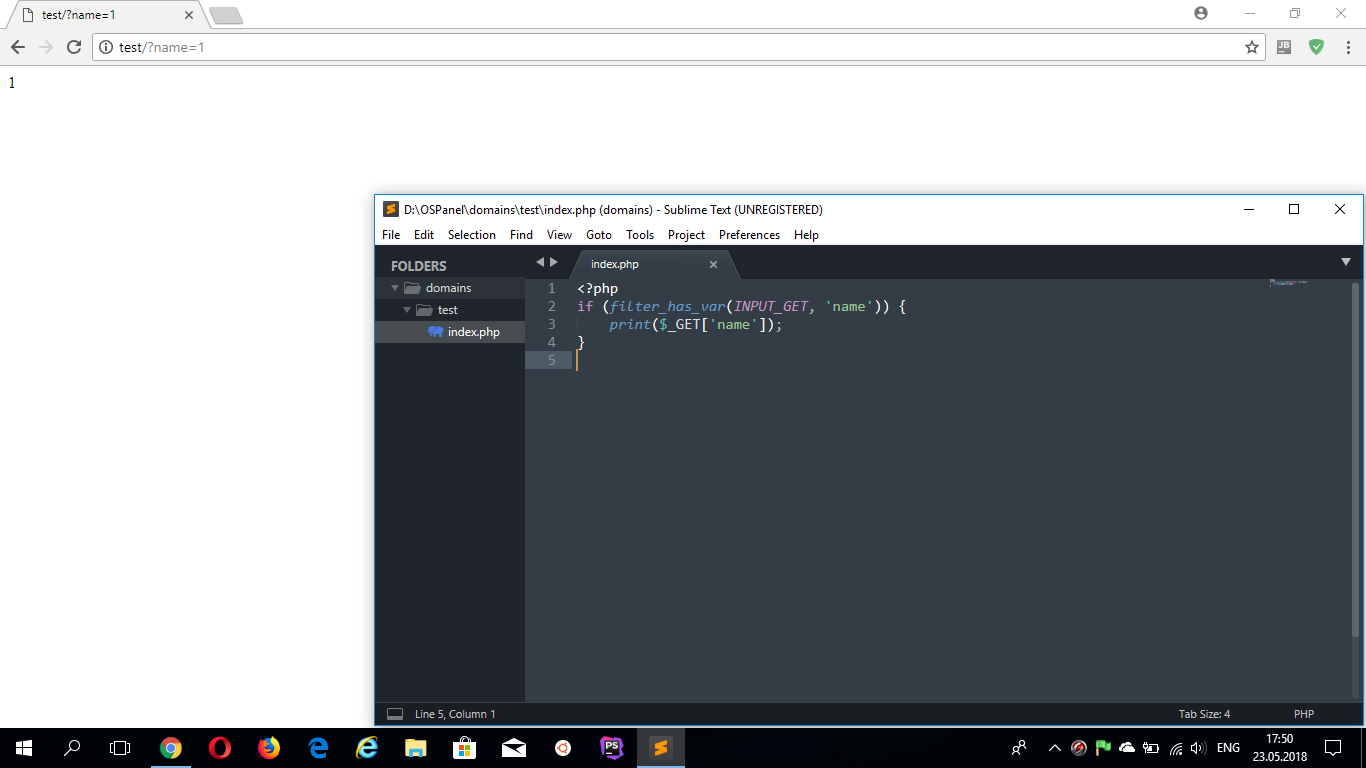
Task: Open the Preferences menu
Action: coord(748,235)
